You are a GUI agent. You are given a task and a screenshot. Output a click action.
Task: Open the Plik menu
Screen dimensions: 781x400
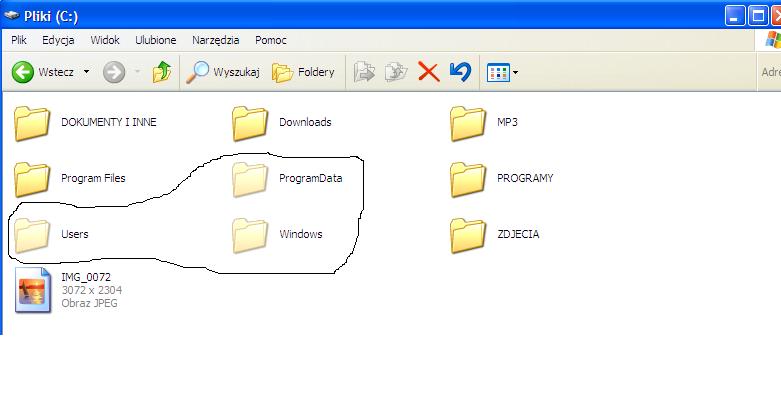[x=19, y=40]
